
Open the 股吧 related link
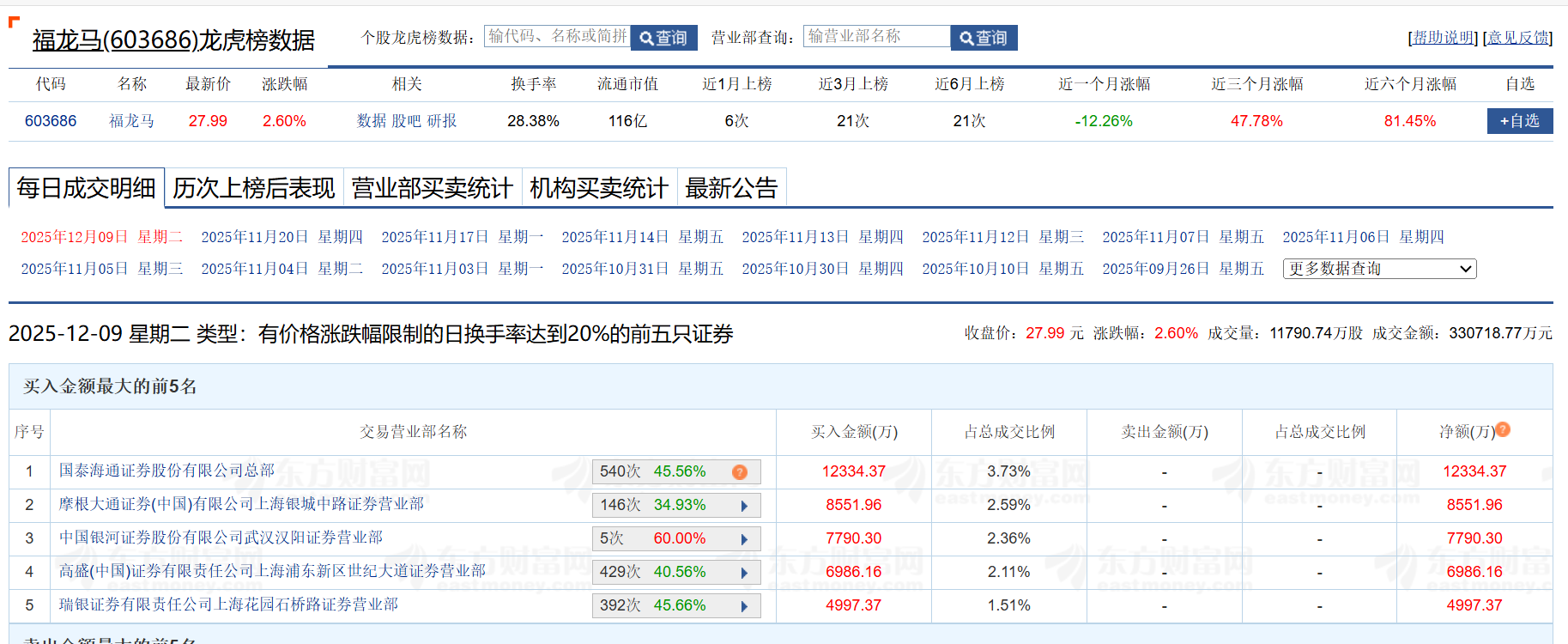point(407,121)
